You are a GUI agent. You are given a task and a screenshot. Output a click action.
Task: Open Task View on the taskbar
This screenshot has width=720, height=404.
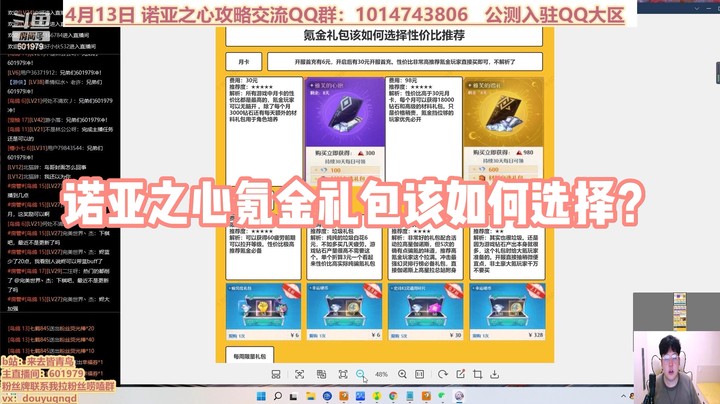point(294,396)
